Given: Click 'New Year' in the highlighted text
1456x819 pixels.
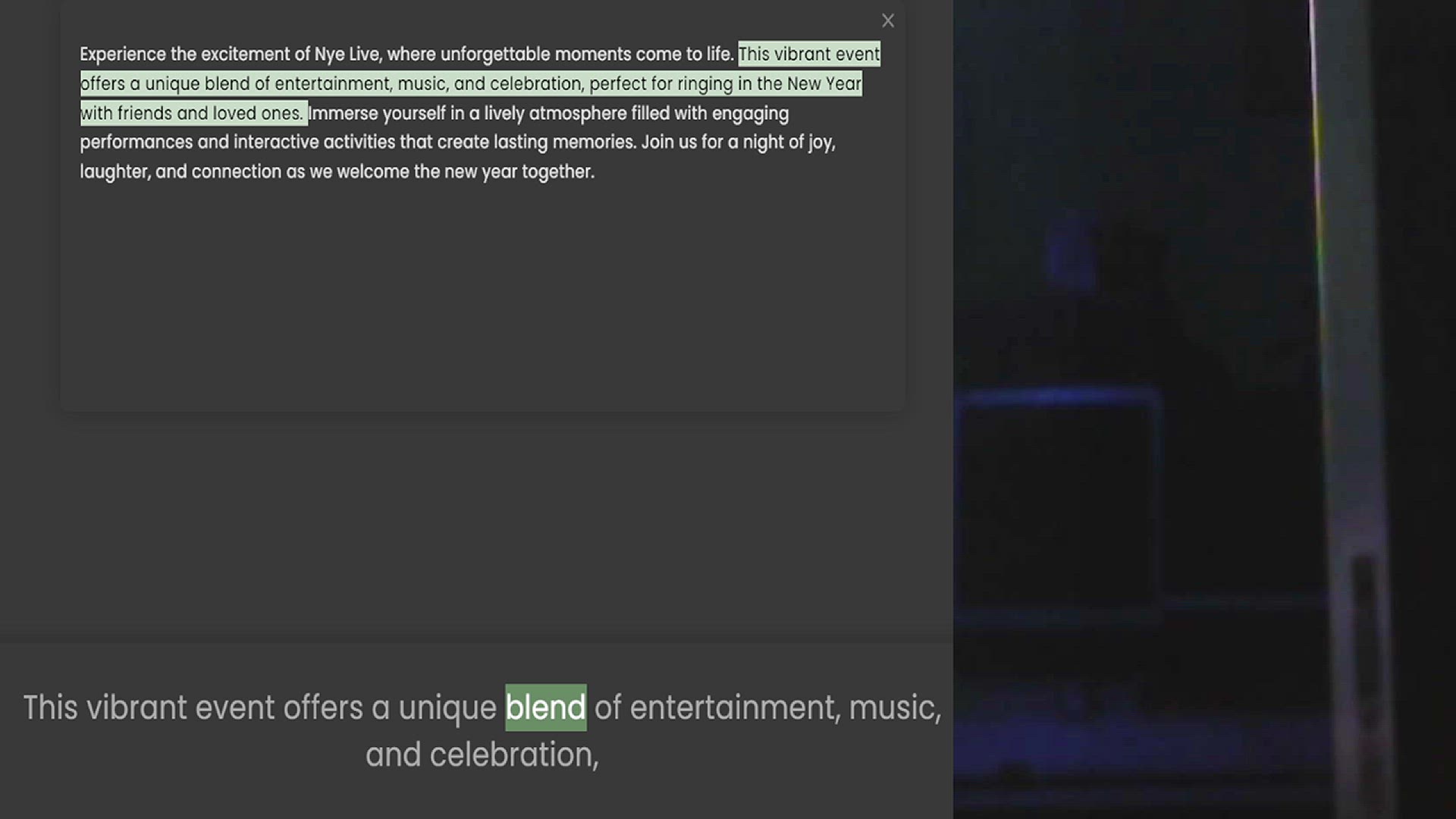Looking at the screenshot, I should point(824,84).
